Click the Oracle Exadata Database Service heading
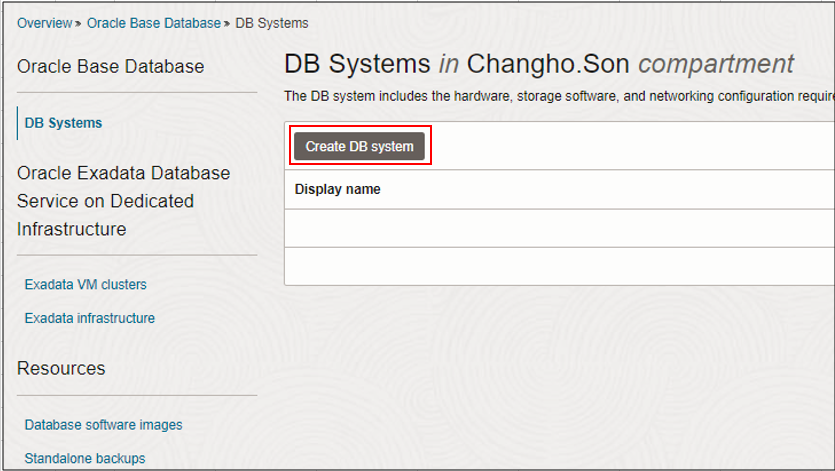The height and width of the screenshot is (471, 835). coord(124,201)
